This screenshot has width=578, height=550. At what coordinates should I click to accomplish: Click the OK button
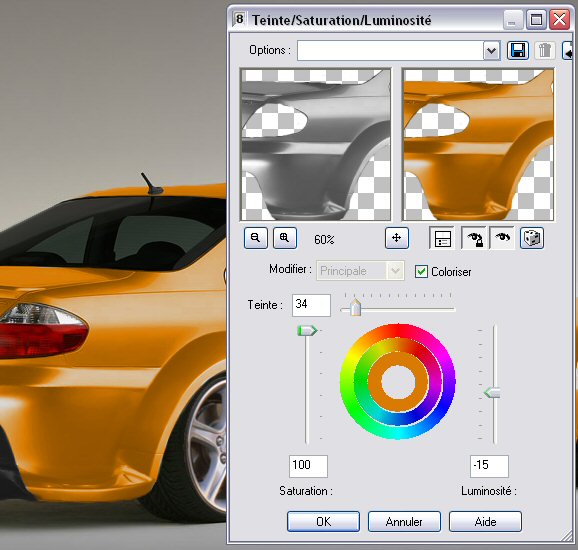(x=323, y=522)
